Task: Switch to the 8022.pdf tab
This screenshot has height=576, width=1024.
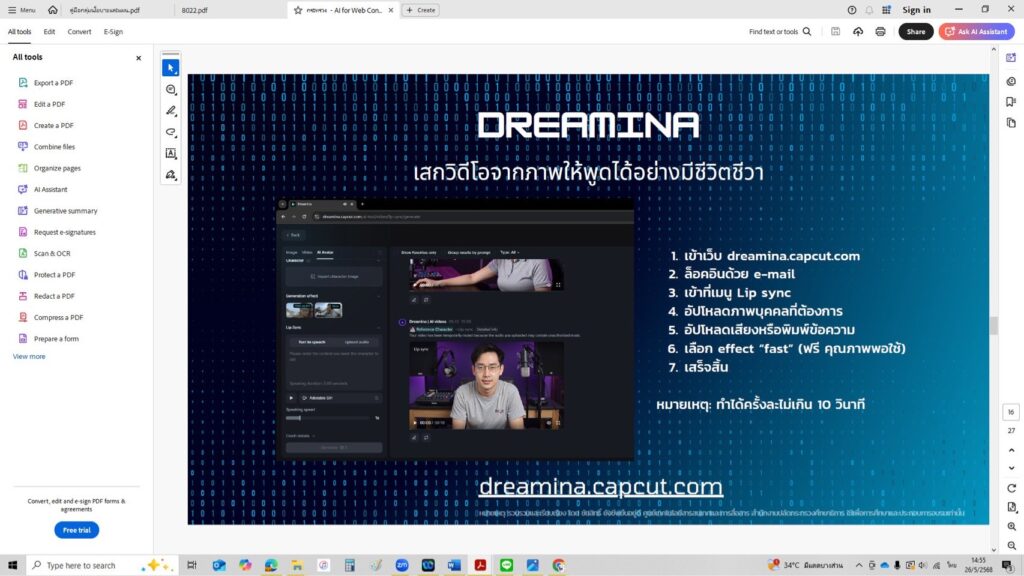Action: pos(195,10)
